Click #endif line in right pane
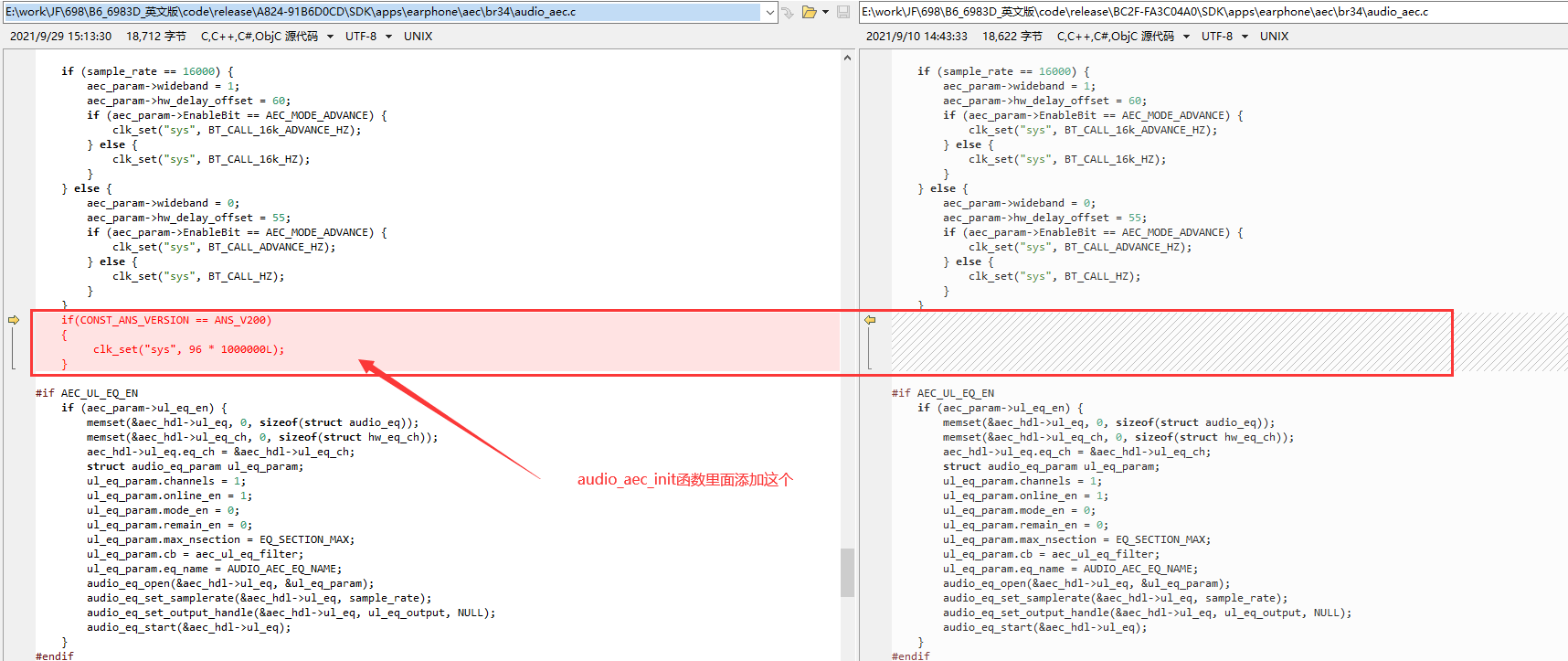This screenshot has width=1568, height=661. point(911,656)
